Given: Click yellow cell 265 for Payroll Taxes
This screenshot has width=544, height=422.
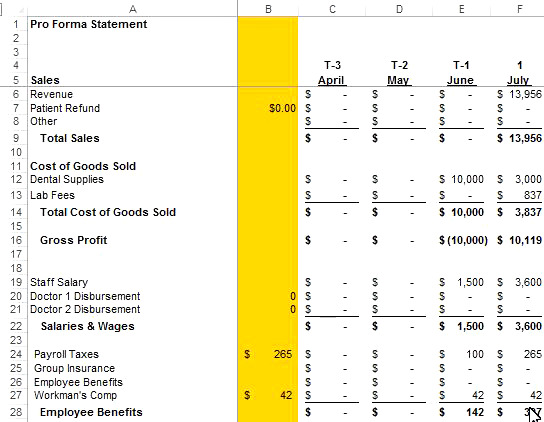Looking at the screenshot, I should [x=268, y=354].
